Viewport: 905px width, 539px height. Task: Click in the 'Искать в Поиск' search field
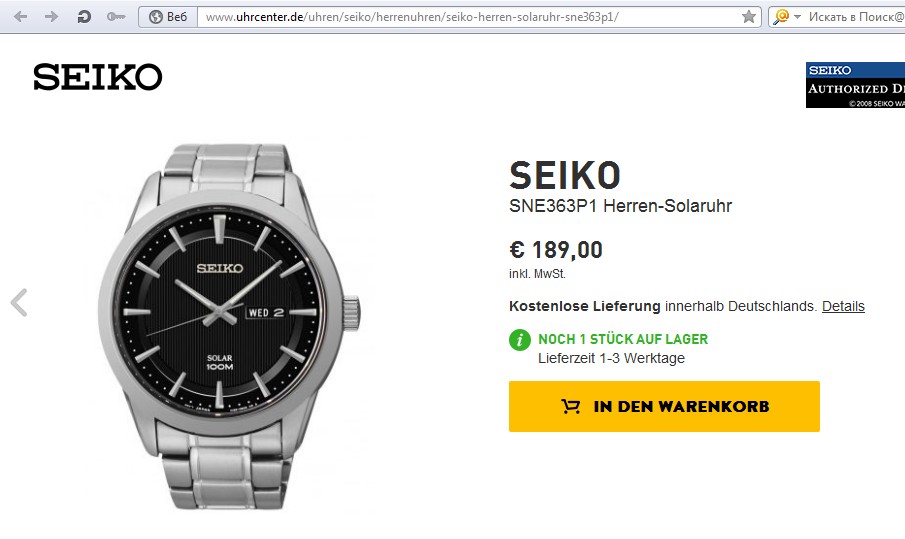(x=855, y=16)
